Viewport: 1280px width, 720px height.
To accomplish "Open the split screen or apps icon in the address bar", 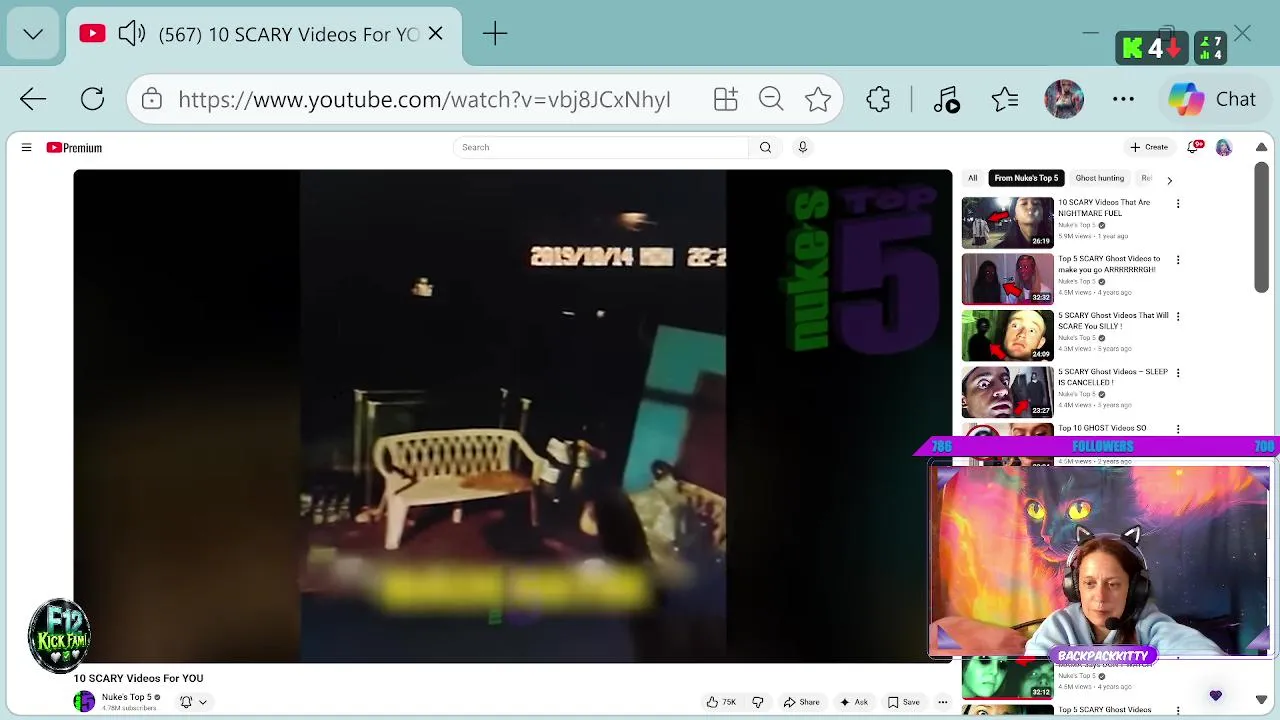I will pyautogui.click(x=725, y=99).
